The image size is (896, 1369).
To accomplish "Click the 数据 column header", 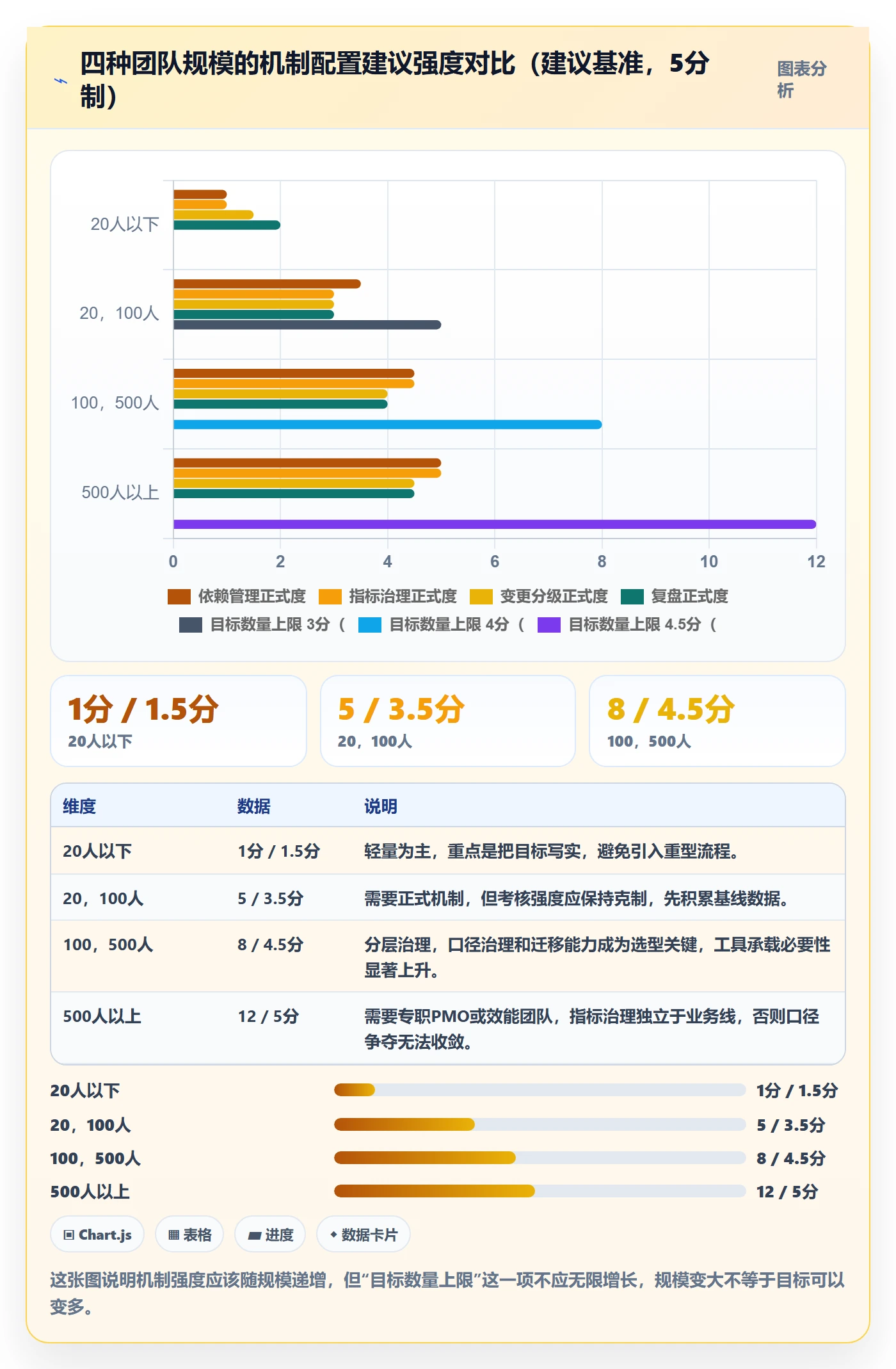I will click(x=254, y=806).
